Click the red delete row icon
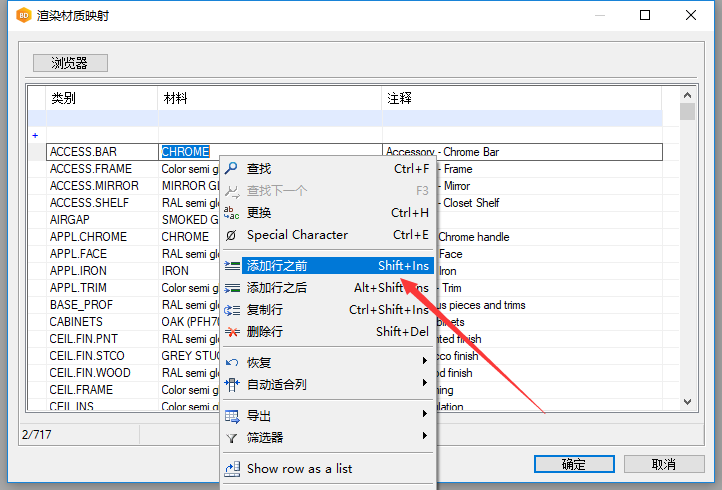The height and width of the screenshot is (490, 722). (232, 332)
